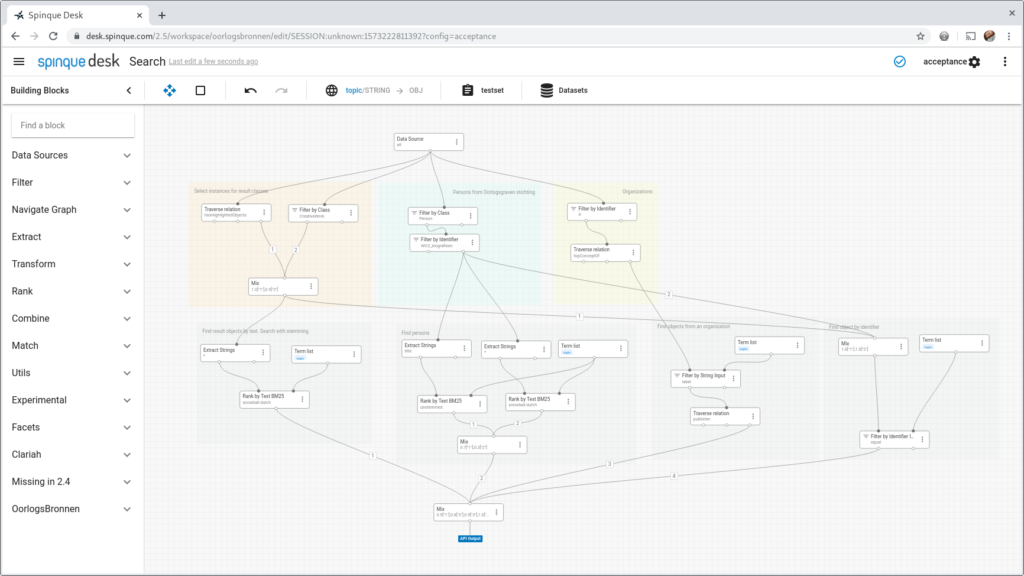Click the topic/STRING input parameter
This screenshot has height=576, width=1024.
pos(368,90)
